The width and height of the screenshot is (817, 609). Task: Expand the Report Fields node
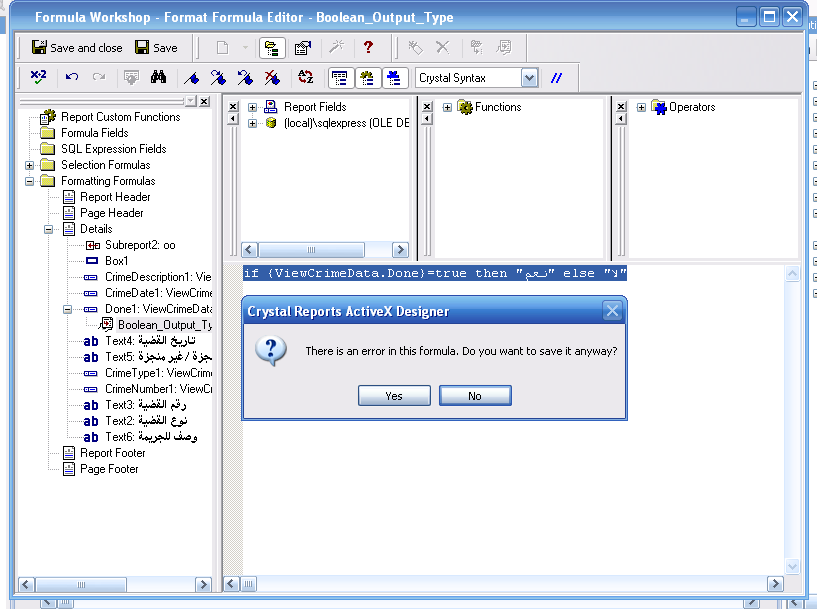point(252,107)
